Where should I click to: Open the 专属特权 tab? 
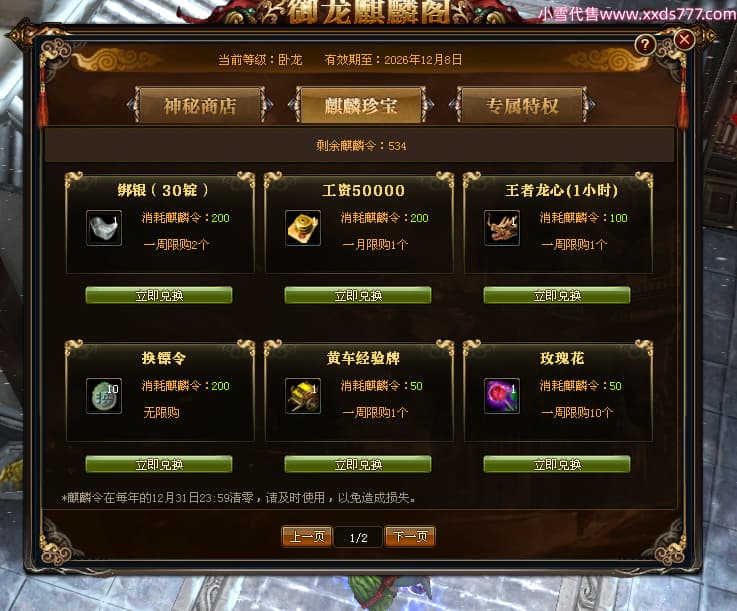click(x=522, y=105)
